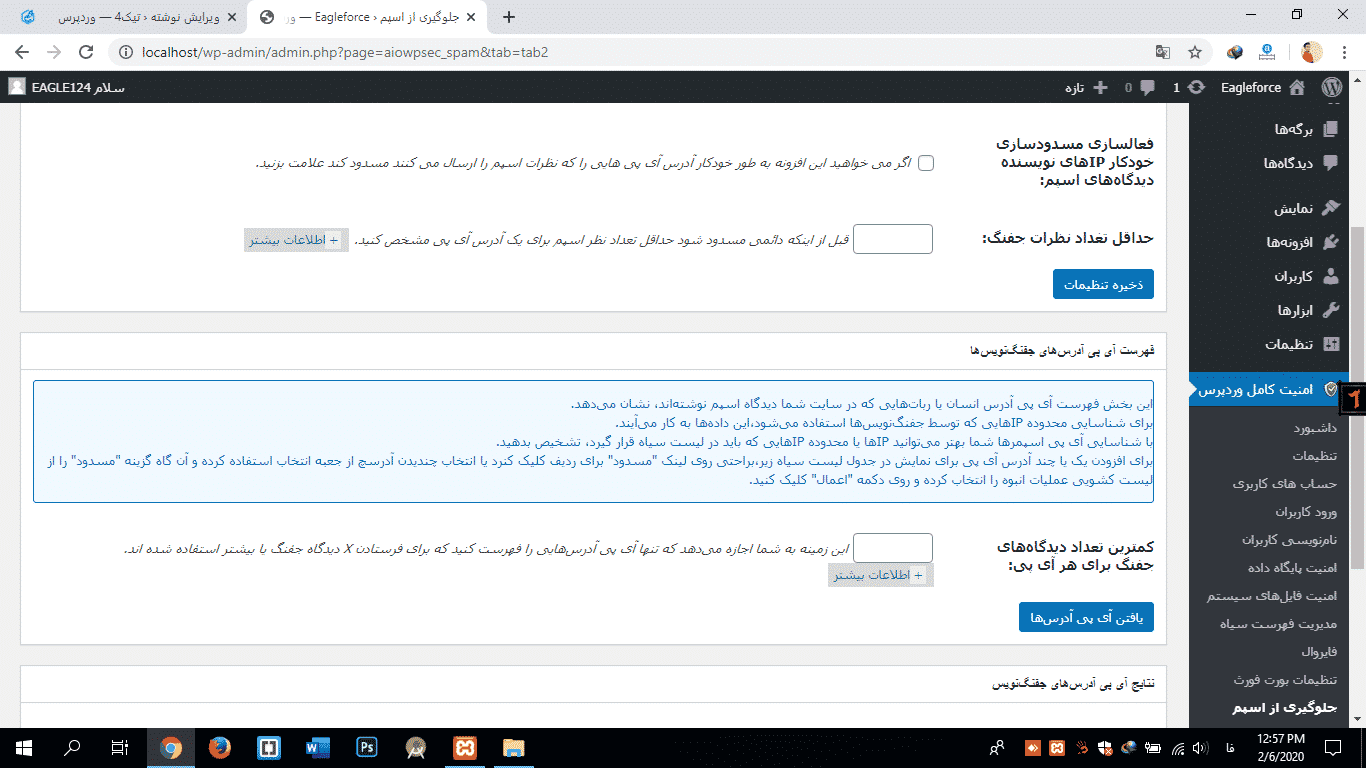
Task: Open the Chrome profile avatar
Action: (x=1312, y=52)
